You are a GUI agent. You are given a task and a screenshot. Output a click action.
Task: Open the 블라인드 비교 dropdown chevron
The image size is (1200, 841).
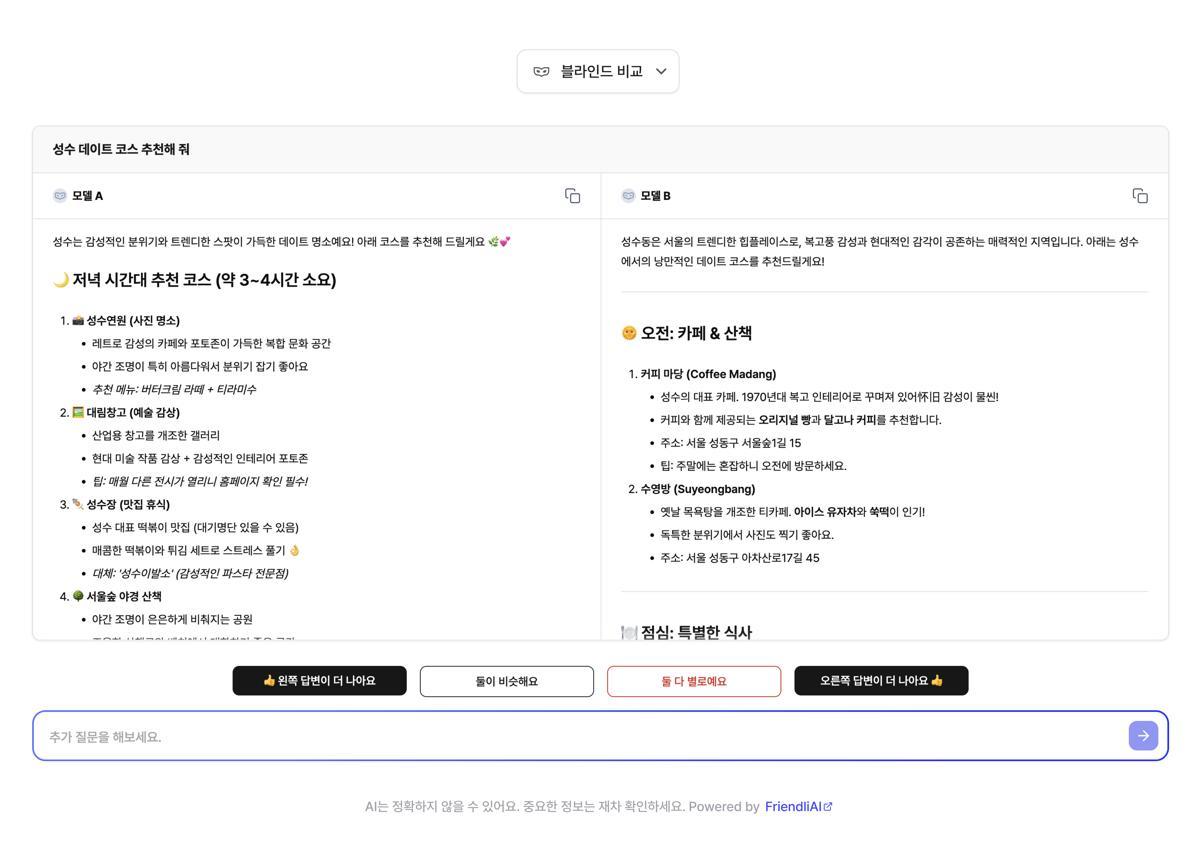tap(660, 70)
